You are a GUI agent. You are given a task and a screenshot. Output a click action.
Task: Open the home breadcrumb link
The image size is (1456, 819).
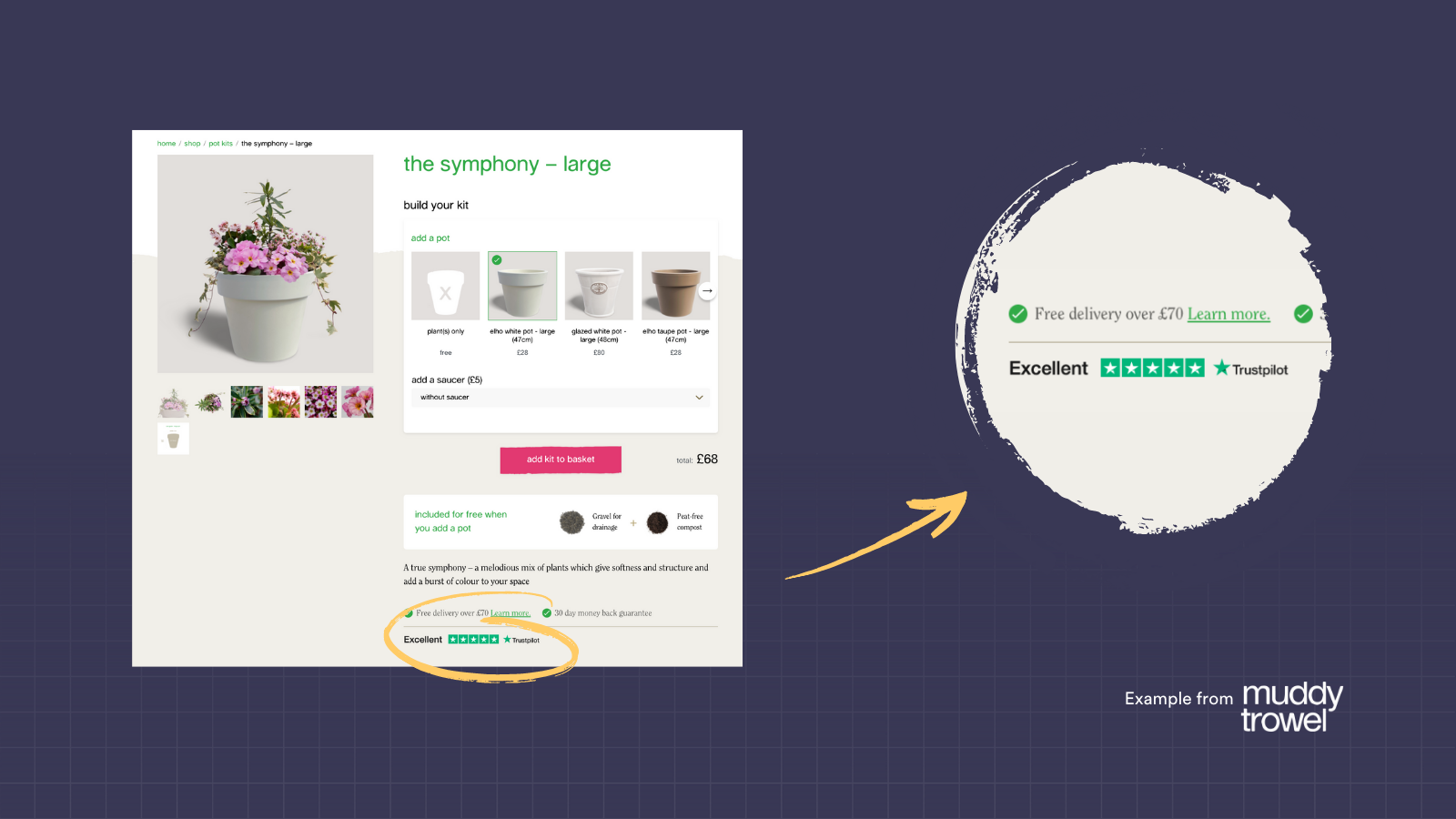pyautogui.click(x=167, y=144)
